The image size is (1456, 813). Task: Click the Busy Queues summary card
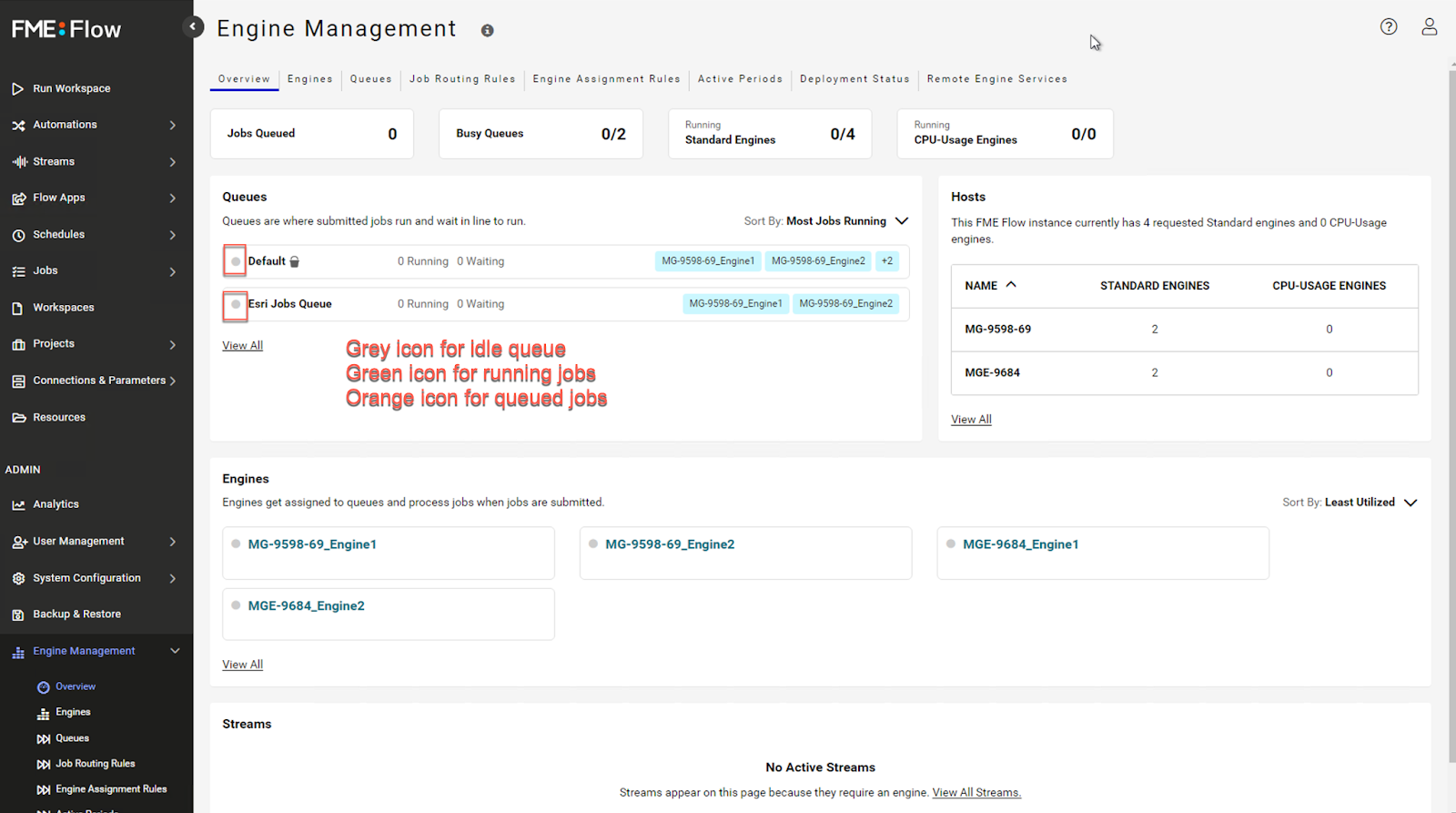(x=541, y=134)
